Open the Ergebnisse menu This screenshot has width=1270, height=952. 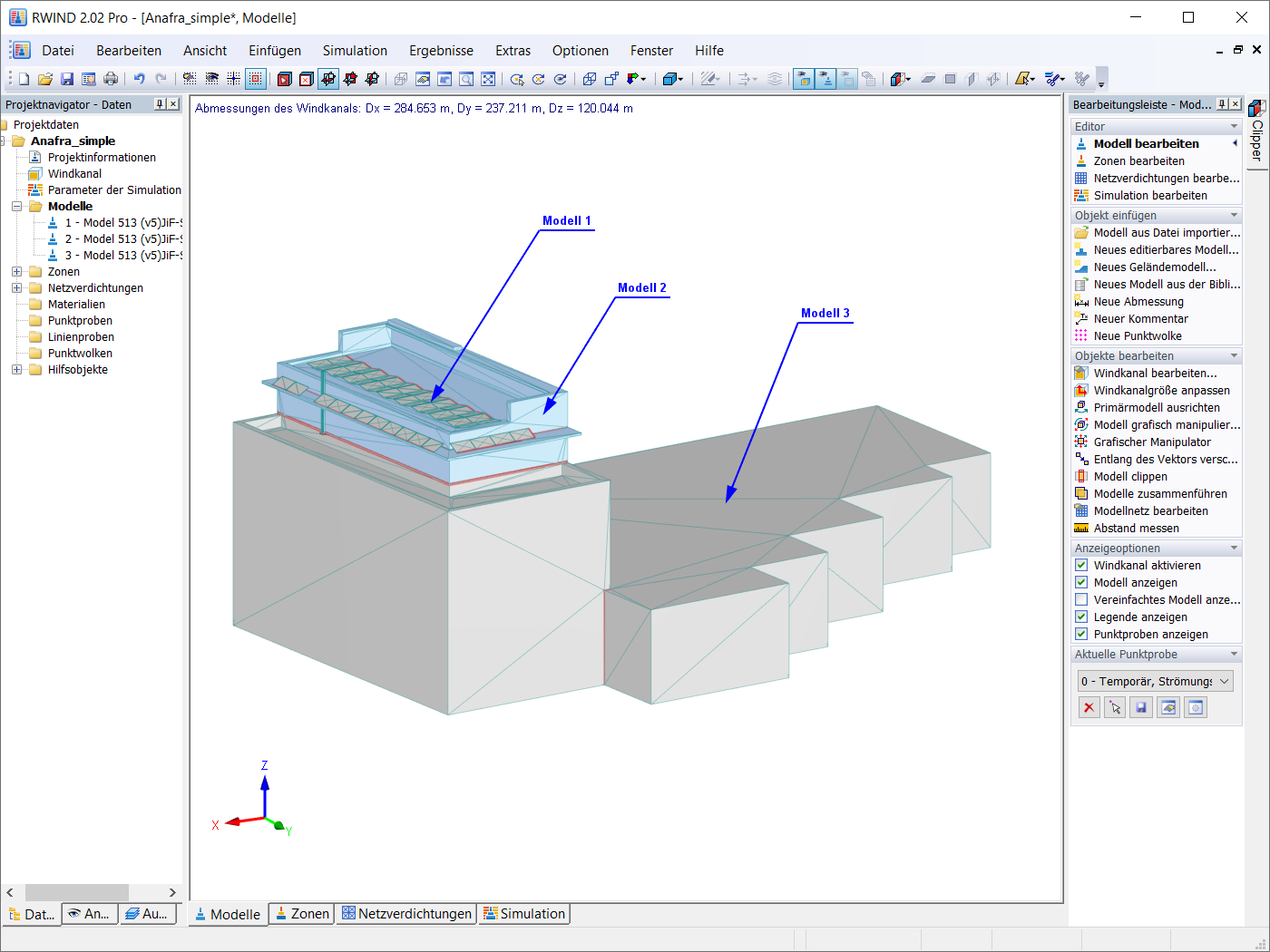point(441,51)
